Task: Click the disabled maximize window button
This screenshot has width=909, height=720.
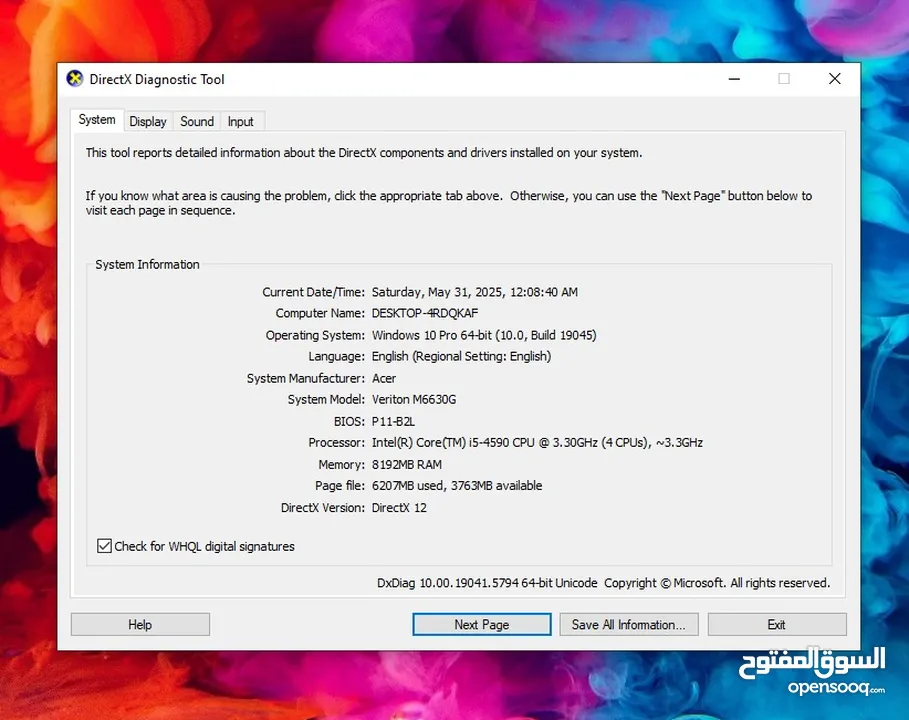Action: click(784, 79)
